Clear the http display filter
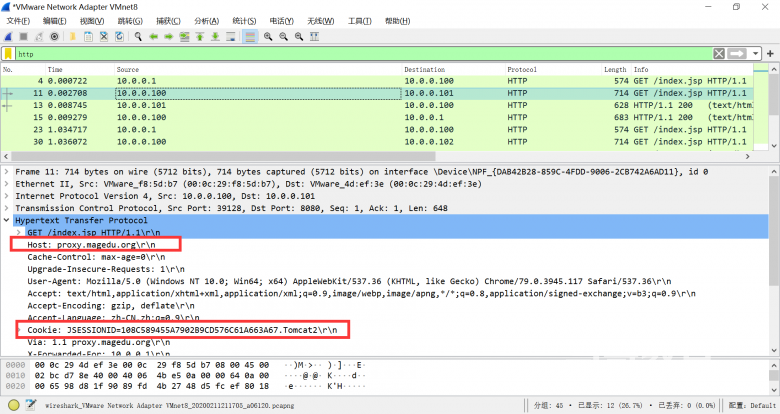Viewport: 780px width, 414px height. pyautogui.click(x=719, y=54)
